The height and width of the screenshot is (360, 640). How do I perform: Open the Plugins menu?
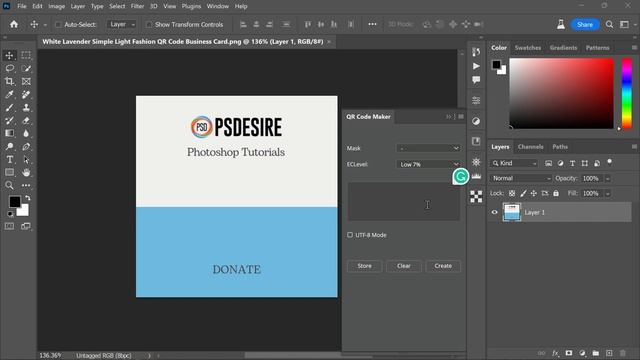tap(191, 6)
